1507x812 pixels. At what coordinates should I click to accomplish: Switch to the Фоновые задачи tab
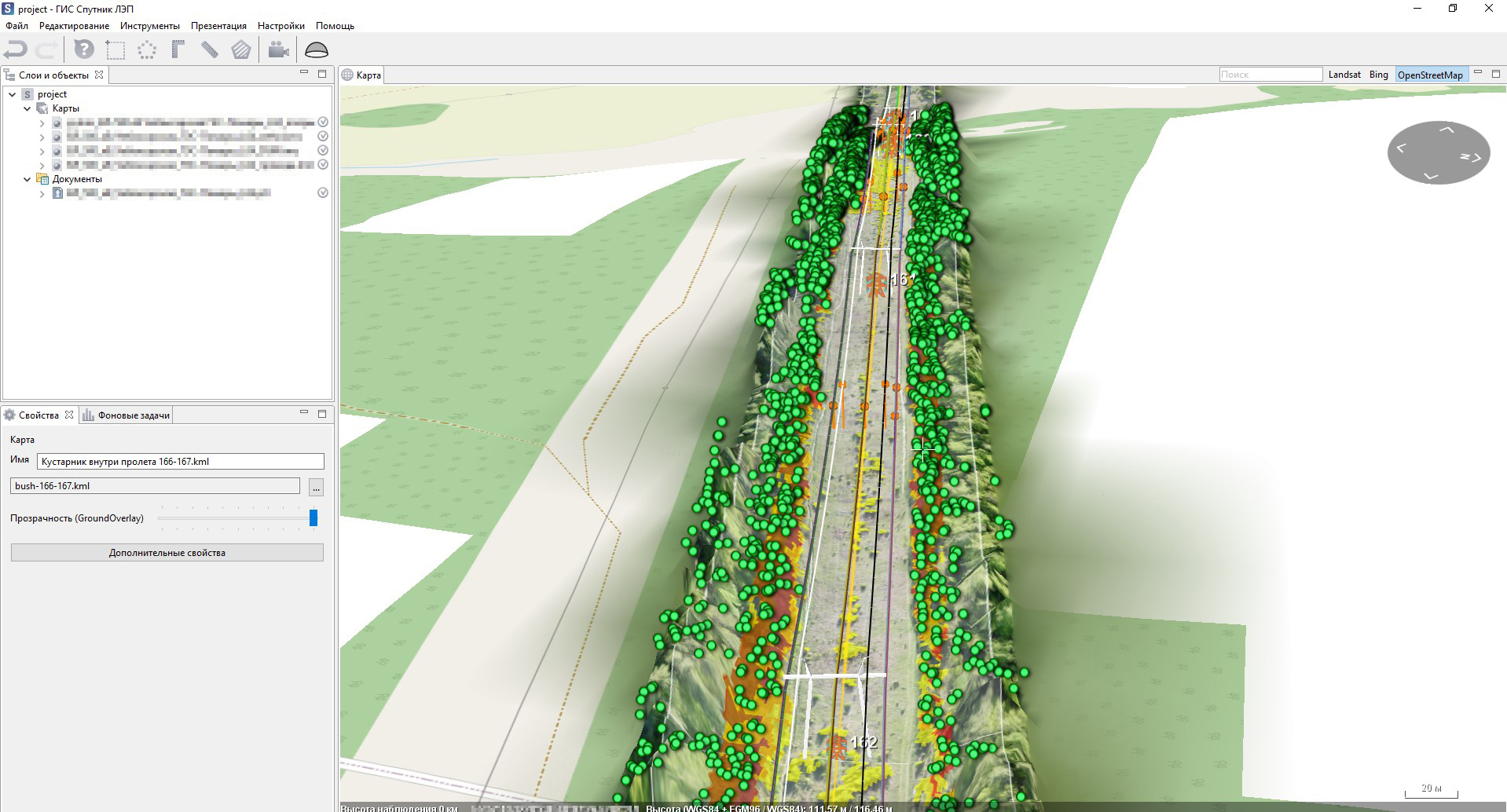[126, 415]
